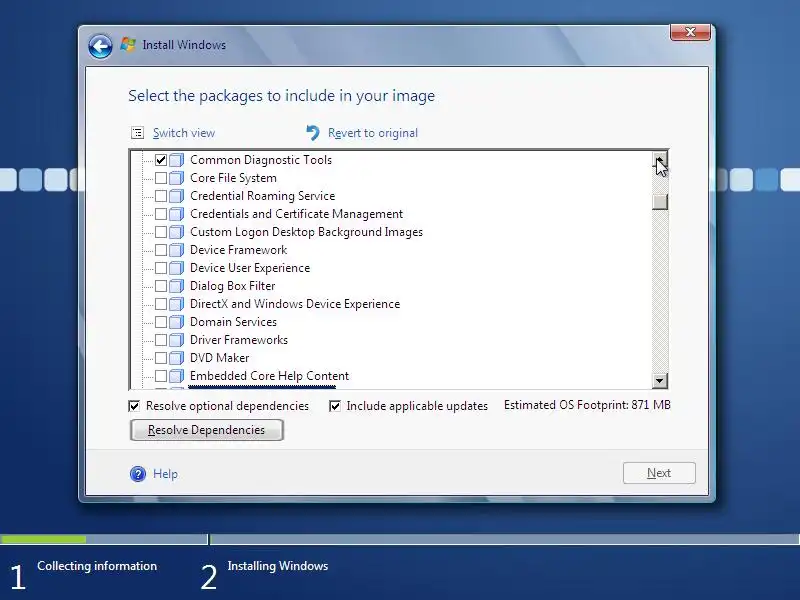Click the package icon beside Common Diagnostic Tools
Screen dimensions: 800x600
tap(177, 160)
